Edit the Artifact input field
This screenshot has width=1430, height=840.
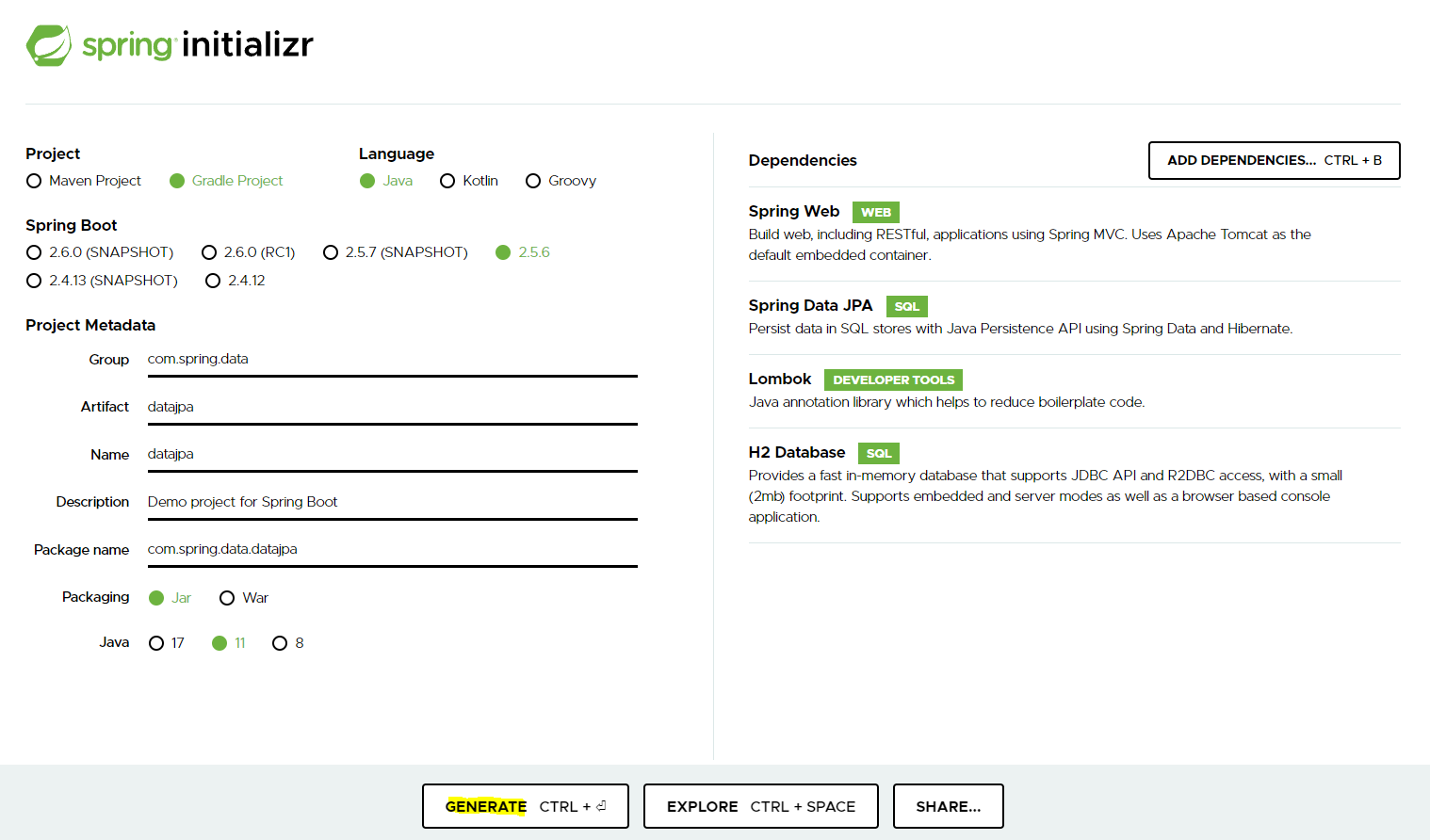[393, 407]
